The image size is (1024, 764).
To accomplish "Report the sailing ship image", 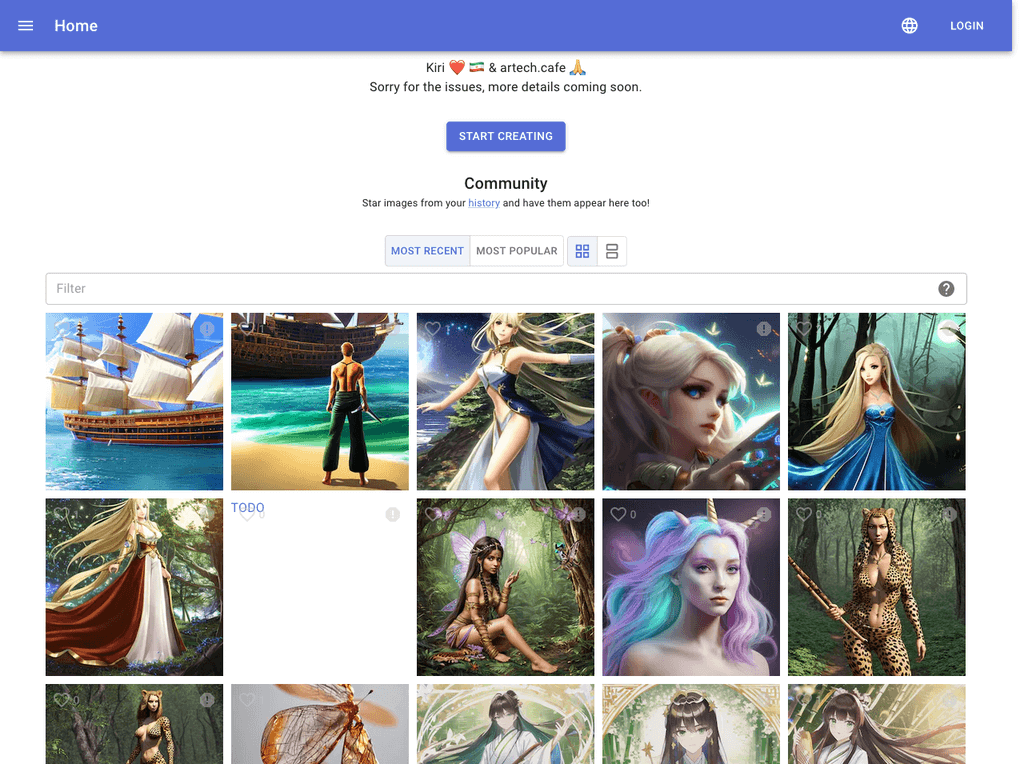I will [x=207, y=329].
